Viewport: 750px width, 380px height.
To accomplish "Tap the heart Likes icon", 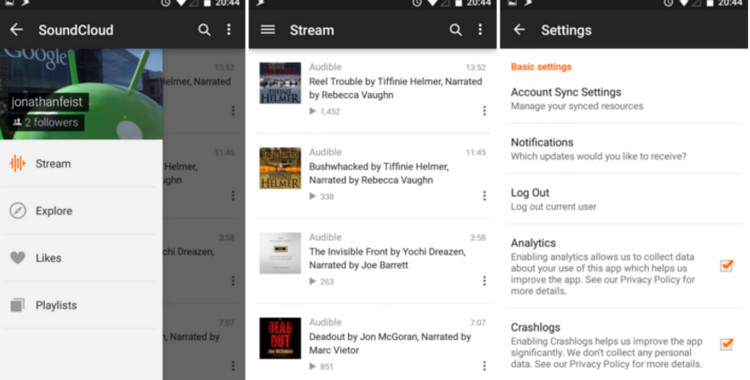I will point(18,258).
